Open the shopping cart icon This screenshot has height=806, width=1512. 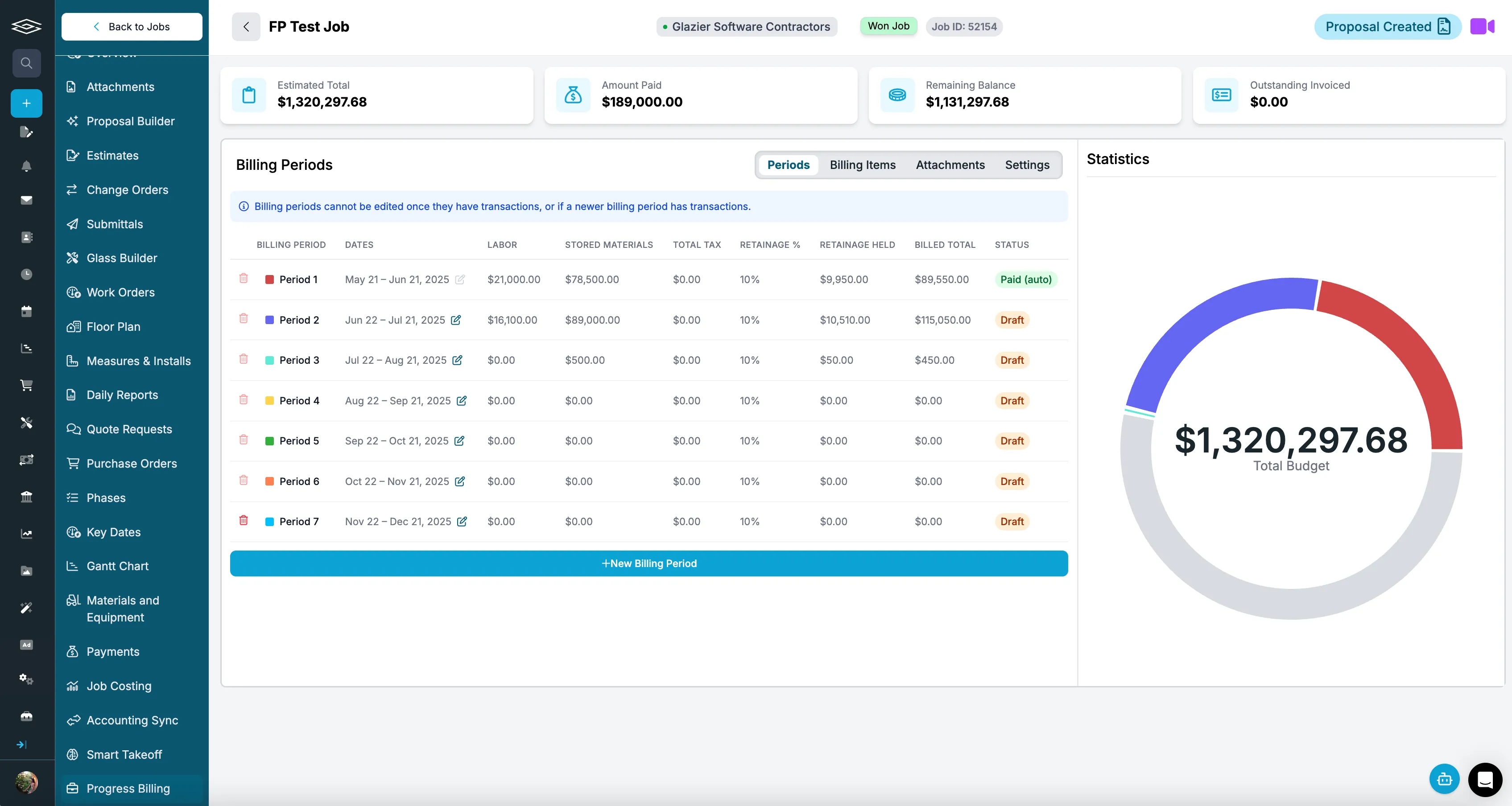[26, 385]
